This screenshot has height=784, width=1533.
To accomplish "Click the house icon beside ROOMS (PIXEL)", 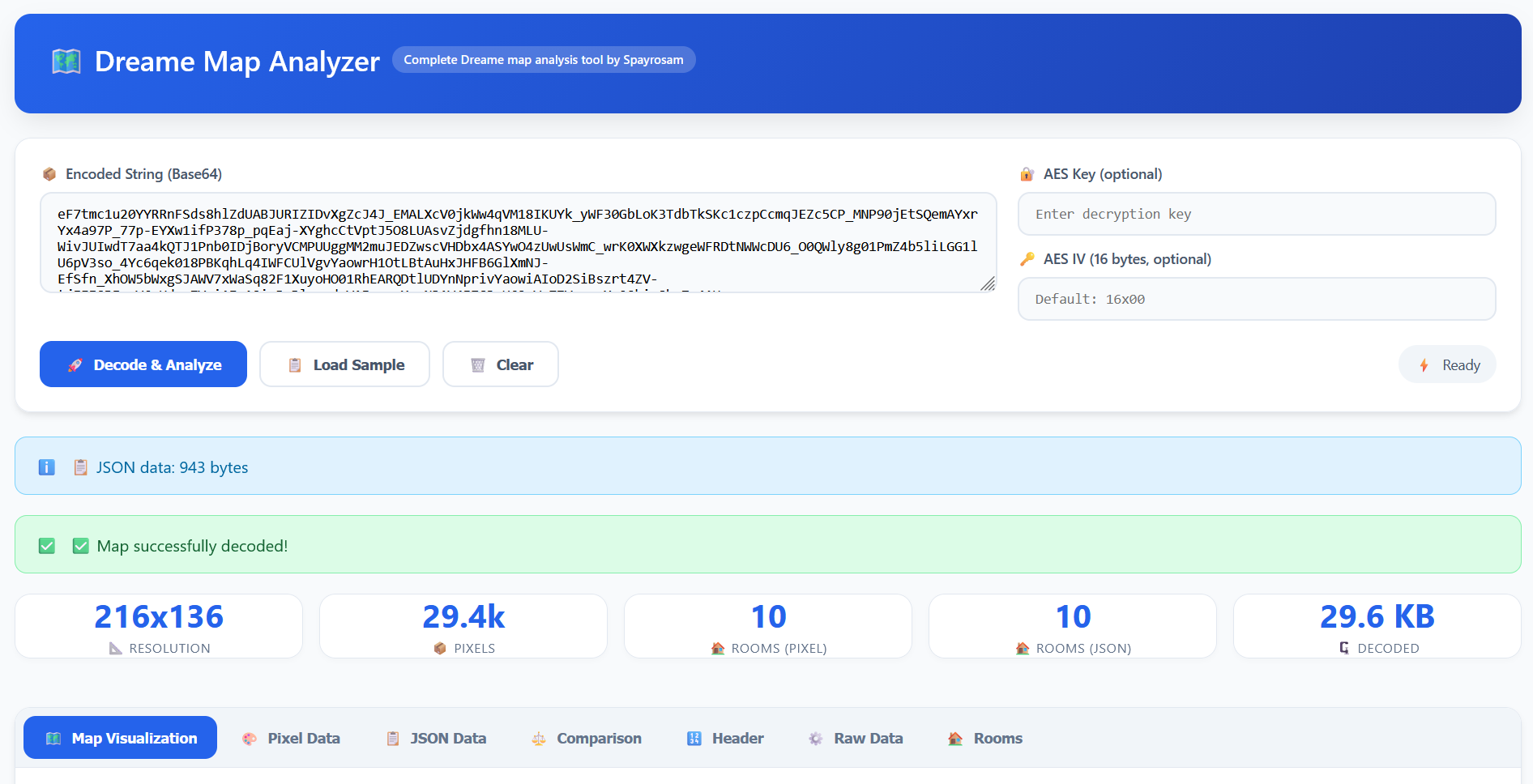I will pos(717,648).
